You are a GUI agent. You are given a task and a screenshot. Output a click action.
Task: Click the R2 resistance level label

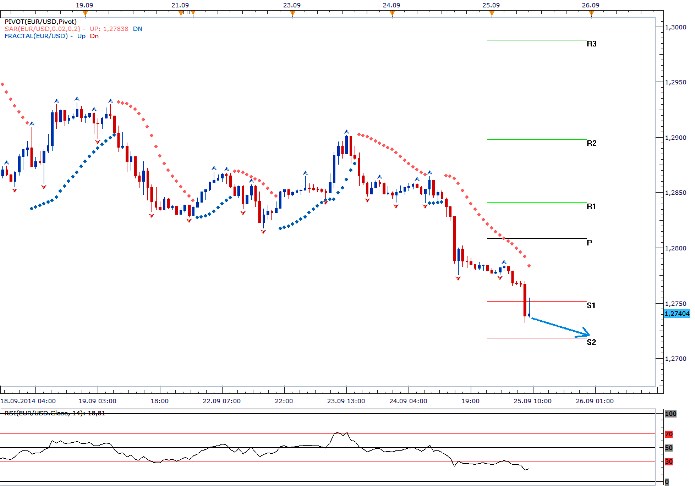(x=591, y=143)
